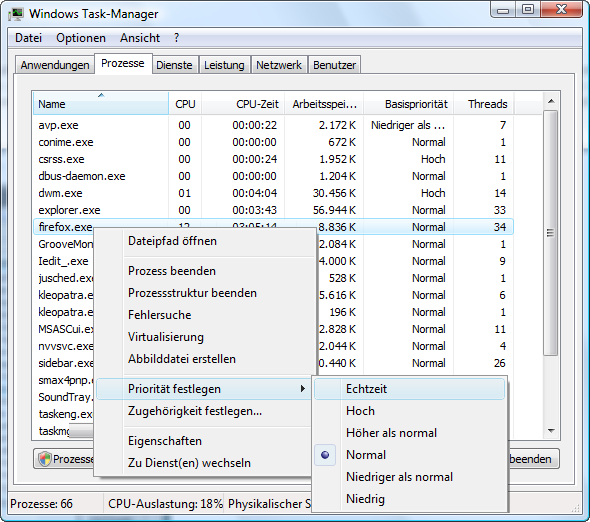Open Zugehörigkeit festlegen...
590x522 pixels.
(204, 411)
